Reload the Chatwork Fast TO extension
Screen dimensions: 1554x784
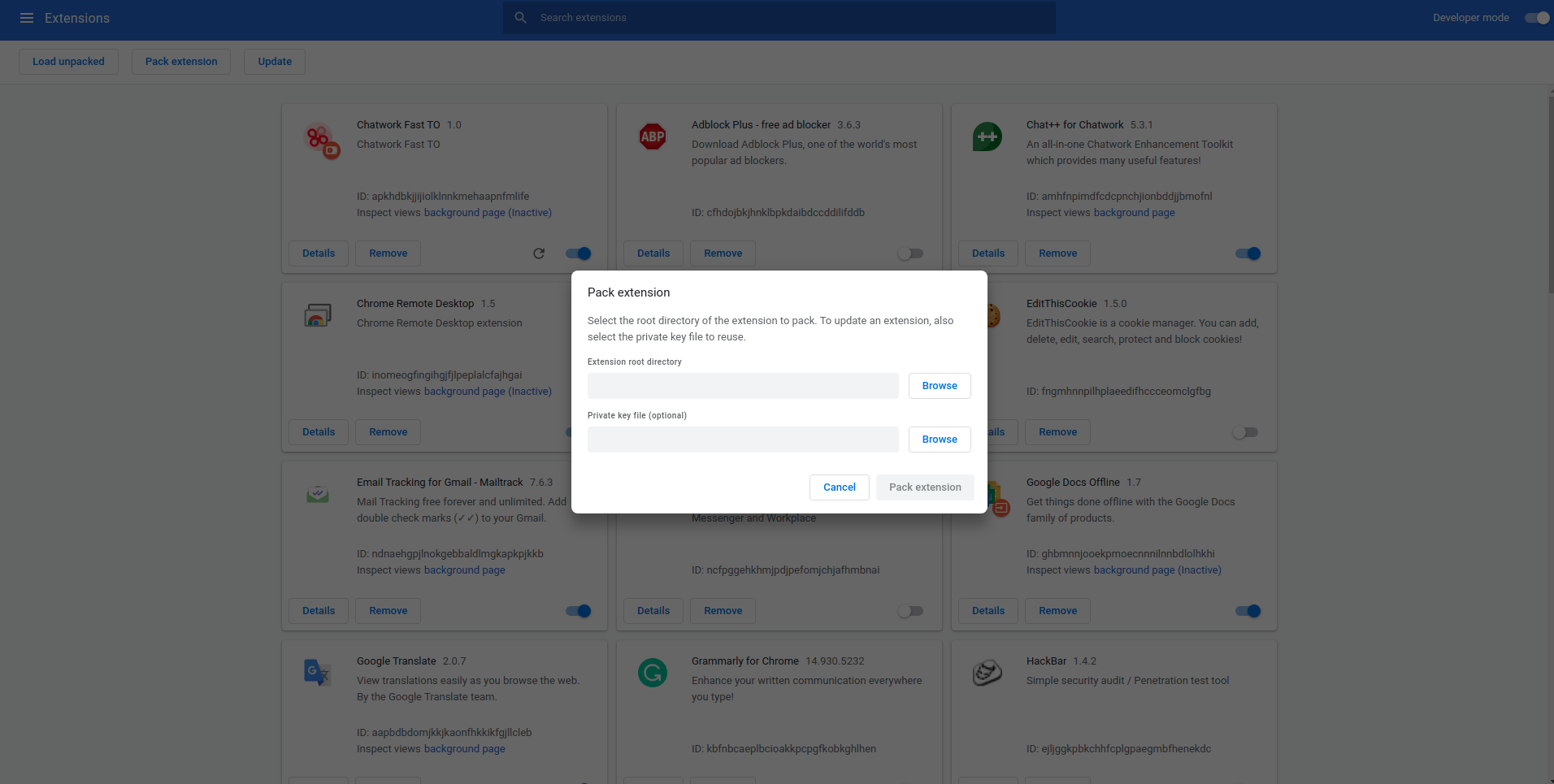point(539,253)
